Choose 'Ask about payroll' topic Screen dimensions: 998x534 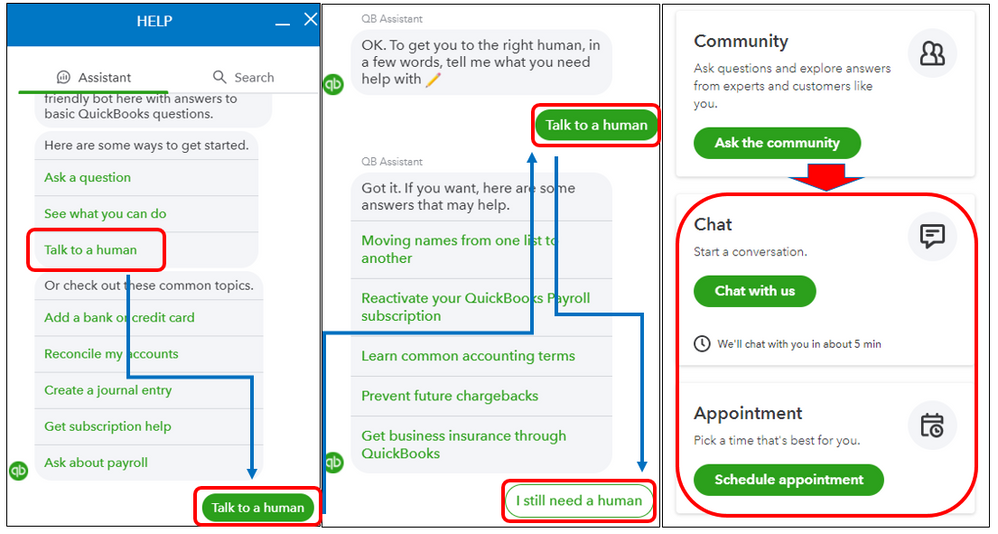pyautogui.click(x=96, y=463)
